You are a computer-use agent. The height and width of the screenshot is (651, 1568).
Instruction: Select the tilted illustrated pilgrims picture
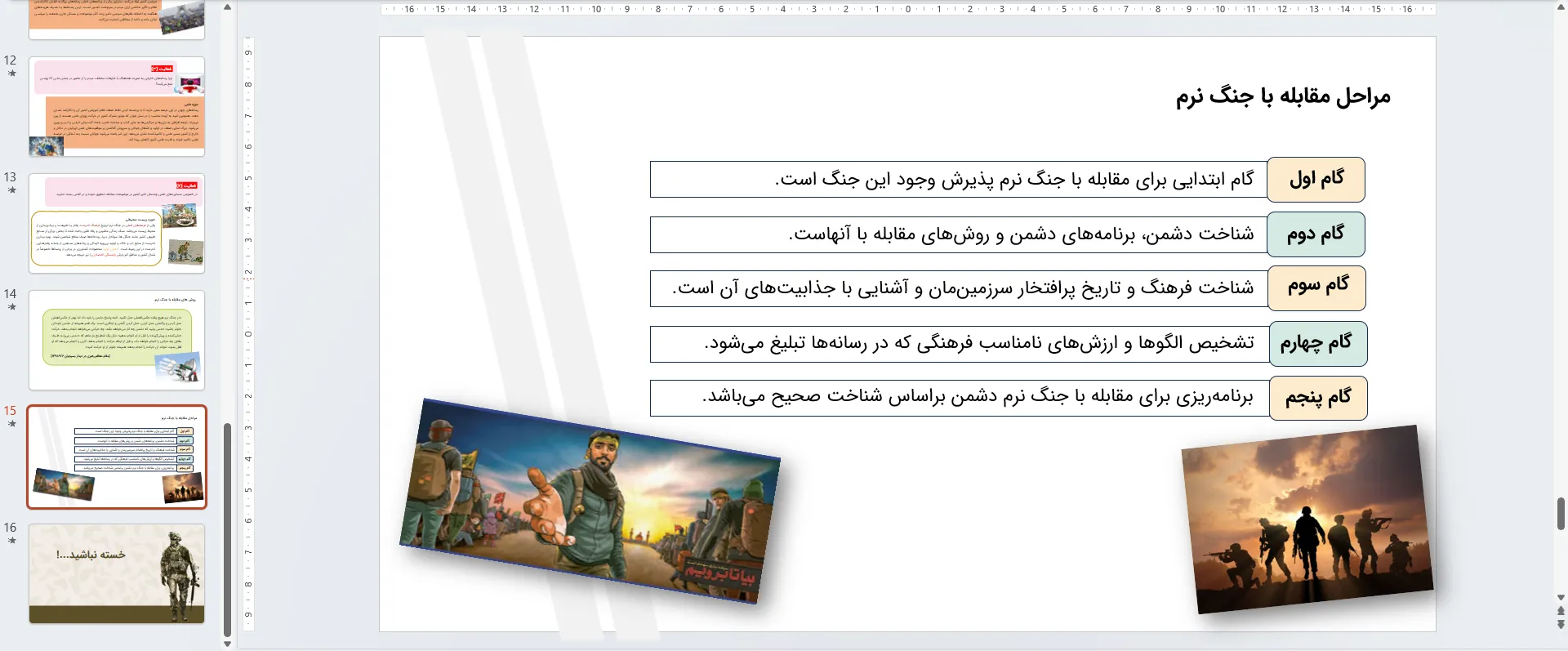tap(590, 501)
